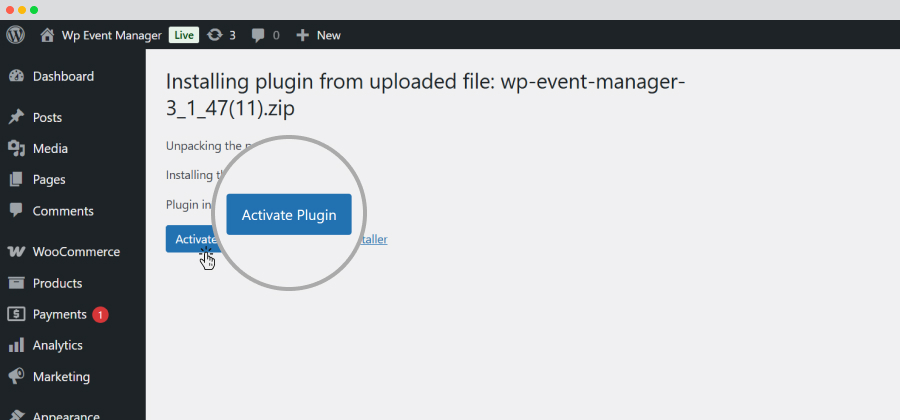This screenshot has width=900, height=420.
Task: Click the Media library icon
Action: [x=16, y=149]
